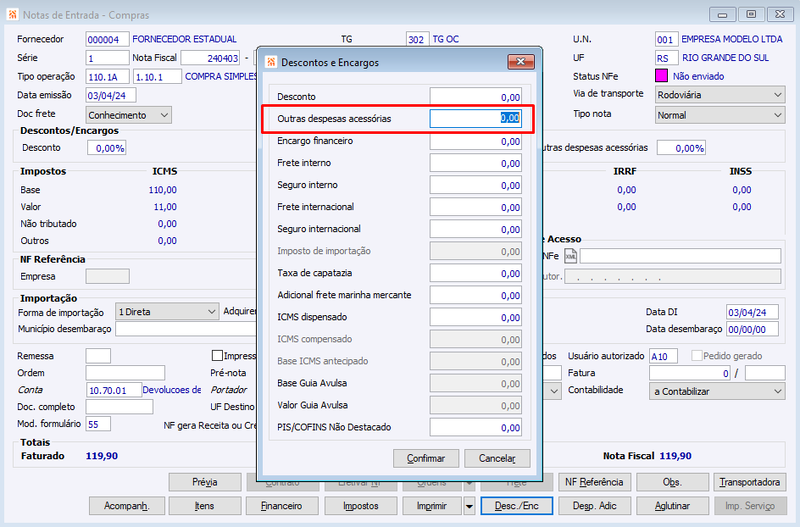
Task: Click the Adicional frete marinha mercante field
Action: [476, 295]
